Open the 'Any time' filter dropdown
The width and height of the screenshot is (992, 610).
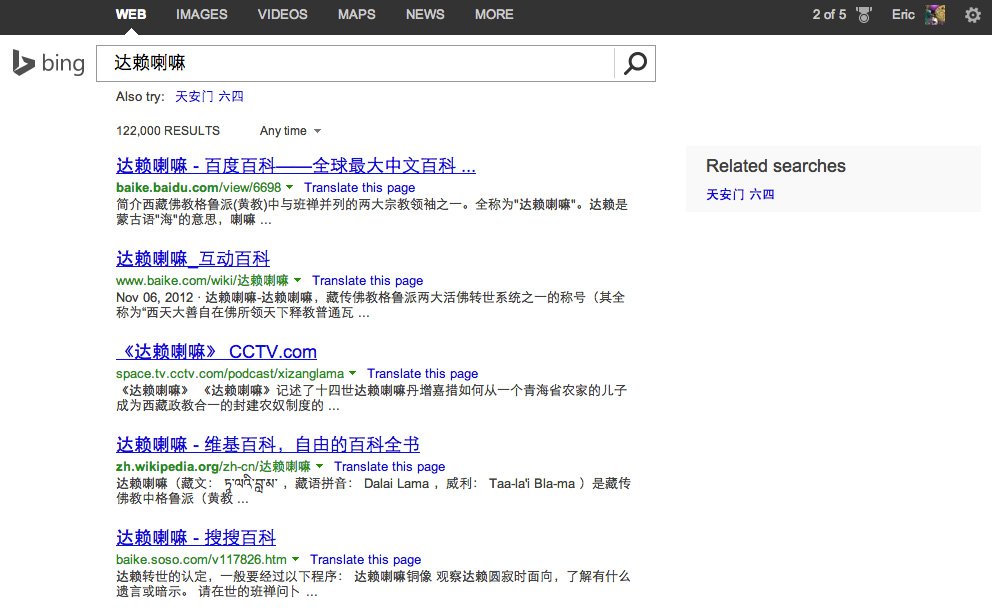pyautogui.click(x=290, y=131)
